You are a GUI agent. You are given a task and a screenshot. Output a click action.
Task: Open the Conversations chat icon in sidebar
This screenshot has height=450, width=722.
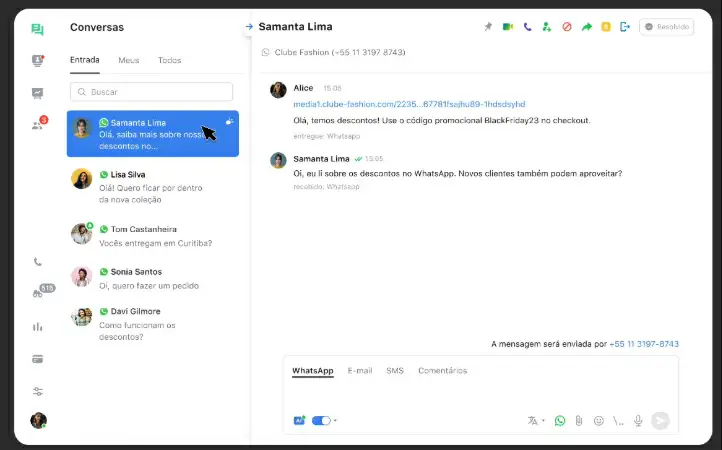(37, 30)
